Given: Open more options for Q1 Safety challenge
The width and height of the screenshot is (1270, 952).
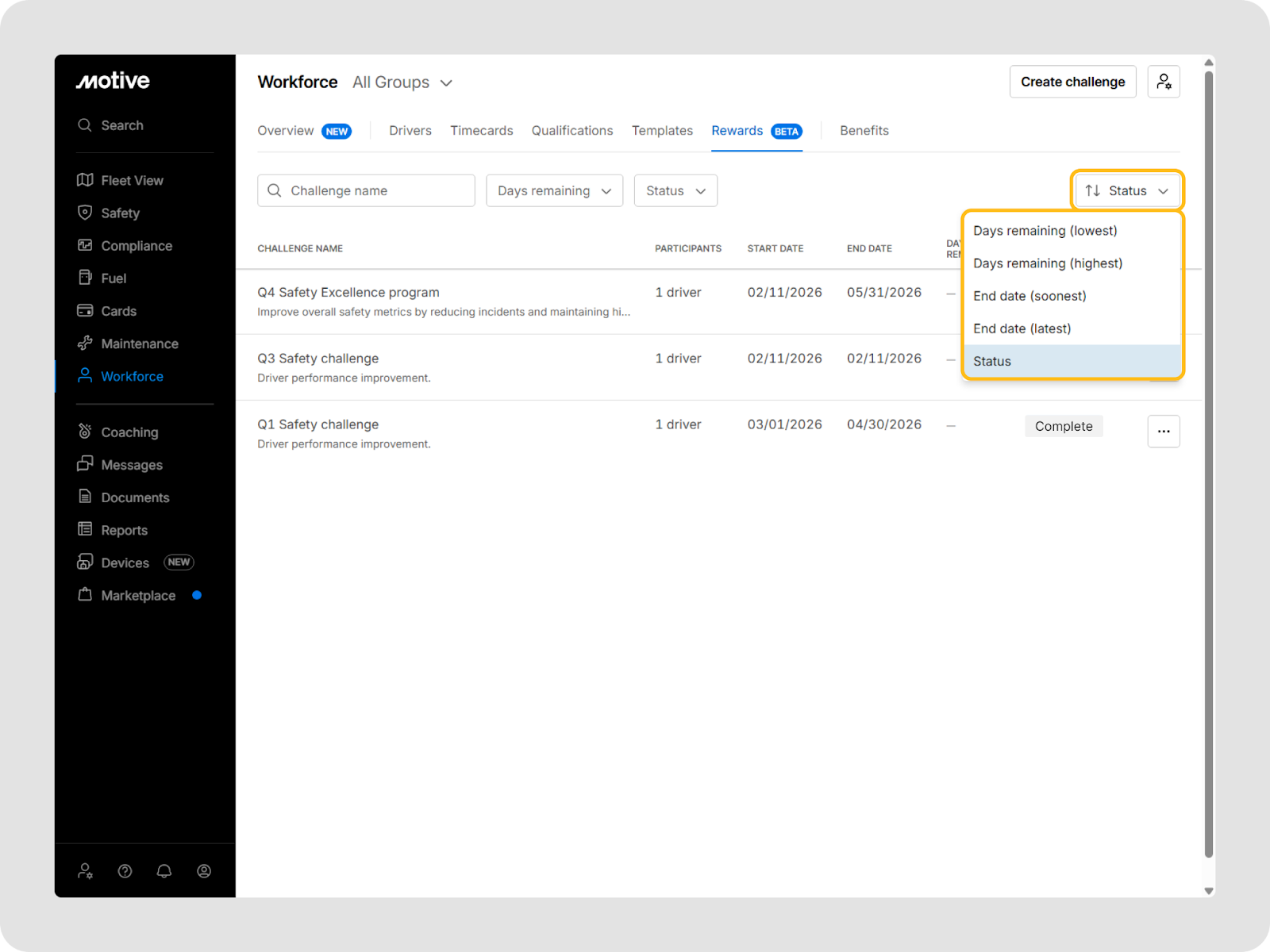Looking at the screenshot, I should coord(1163,432).
